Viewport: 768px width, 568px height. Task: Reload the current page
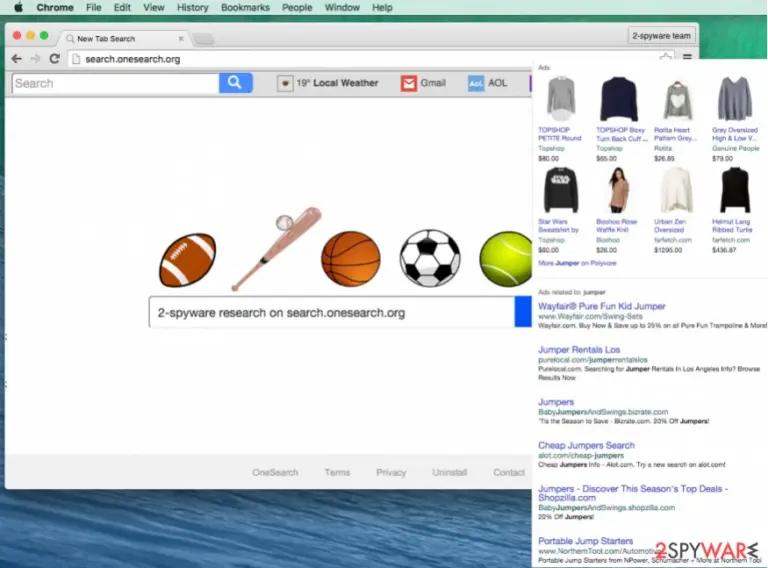54,59
